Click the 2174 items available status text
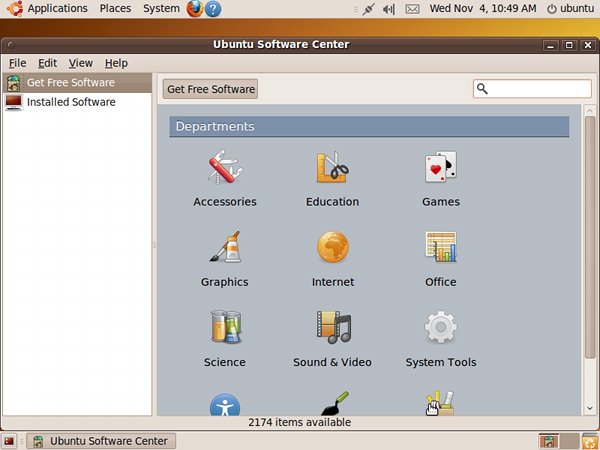Screen dimensions: 600x450 pos(300,422)
